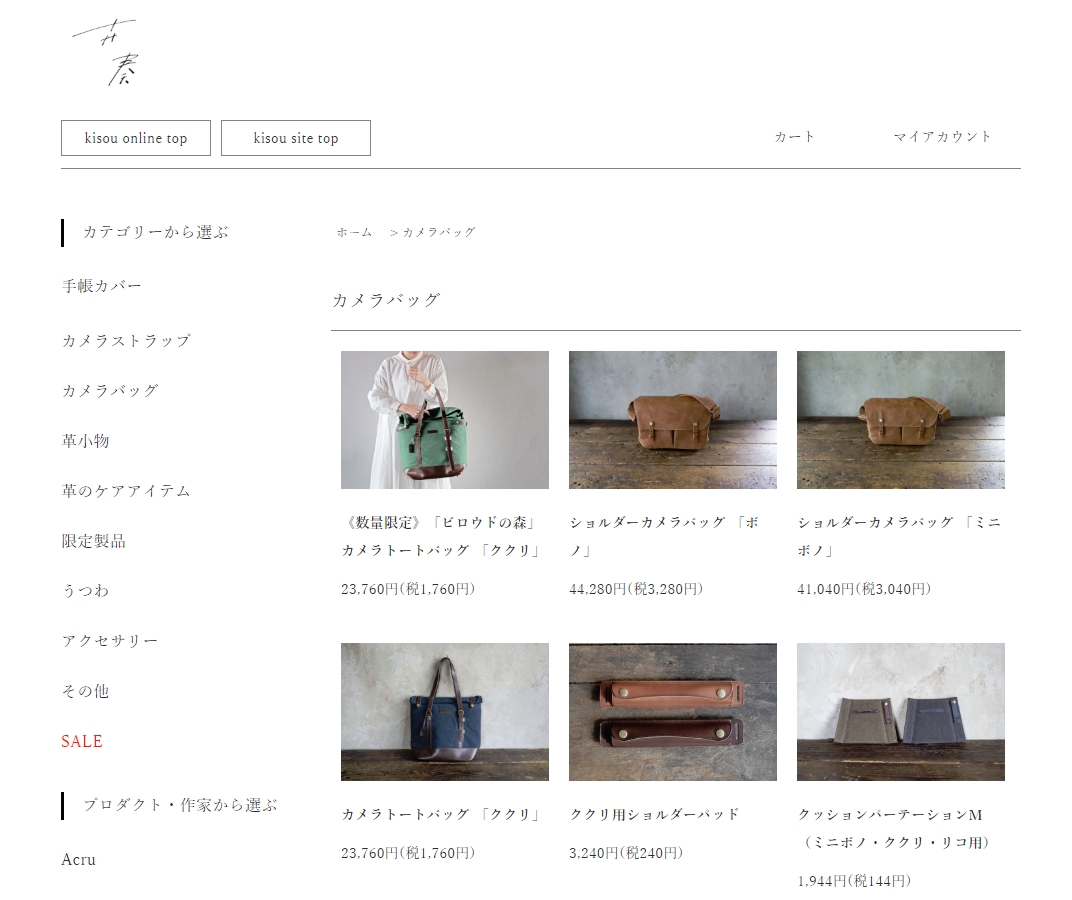Open navy カメラトートバッグ ククリ thumbnail

tap(445, 712)
